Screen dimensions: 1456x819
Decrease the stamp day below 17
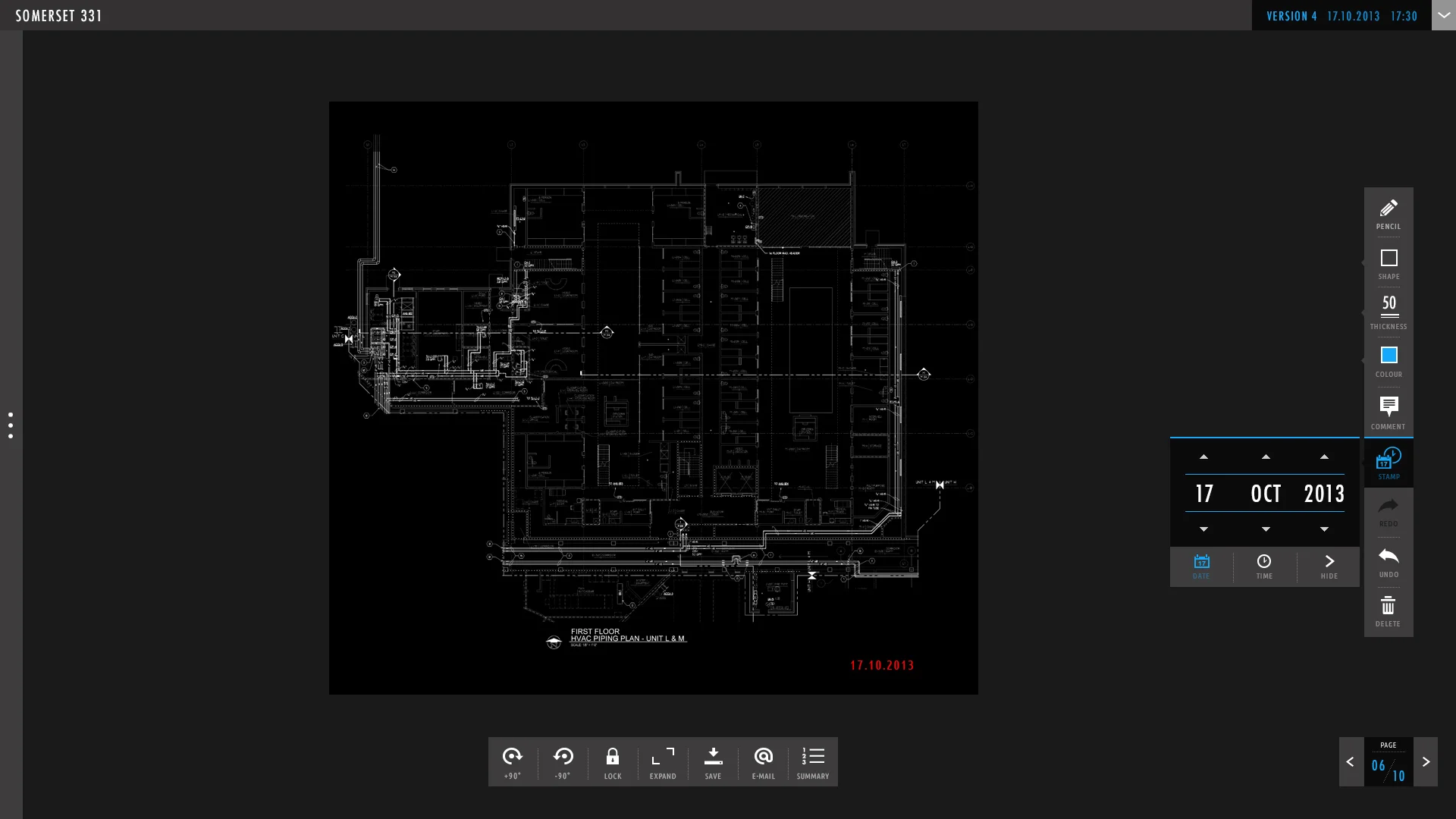point(1203,529)
